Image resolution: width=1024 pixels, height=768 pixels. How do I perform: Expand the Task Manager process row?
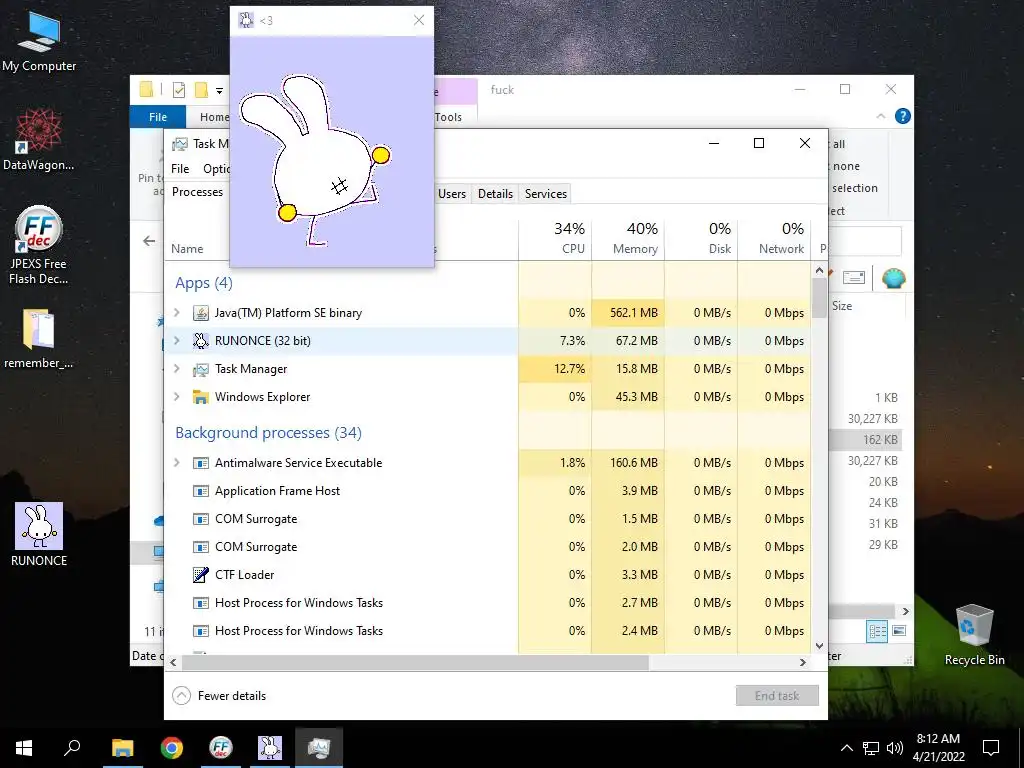tap(176, 369)
